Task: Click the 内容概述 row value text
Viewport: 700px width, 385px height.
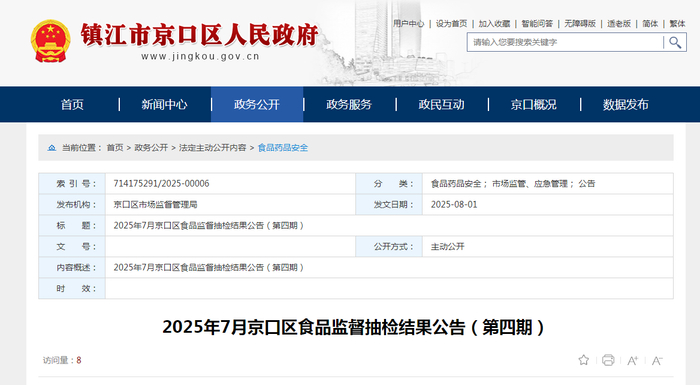Action: coord(208,268)
